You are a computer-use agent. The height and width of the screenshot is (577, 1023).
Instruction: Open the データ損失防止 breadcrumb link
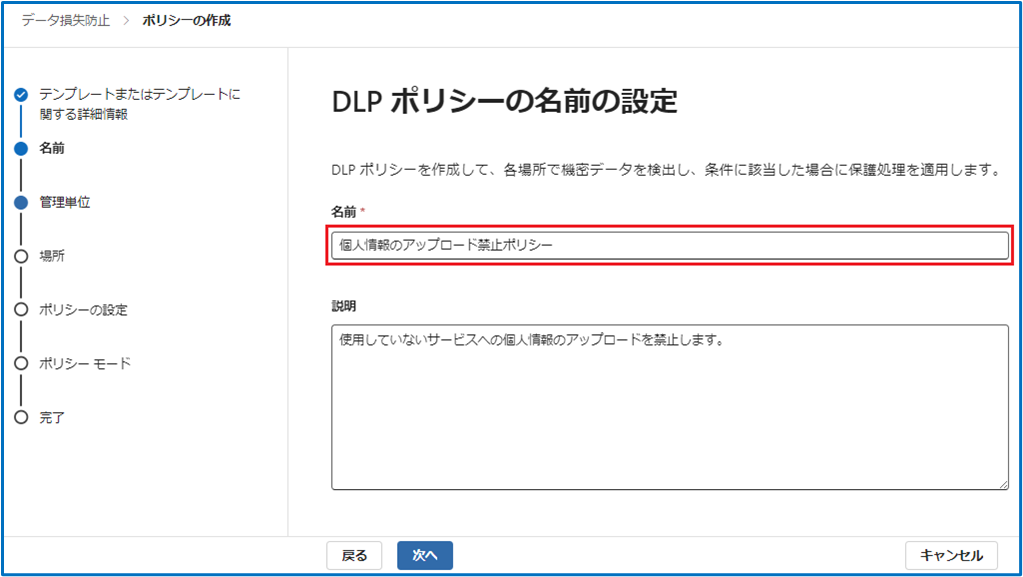click(x=66, y=20)
